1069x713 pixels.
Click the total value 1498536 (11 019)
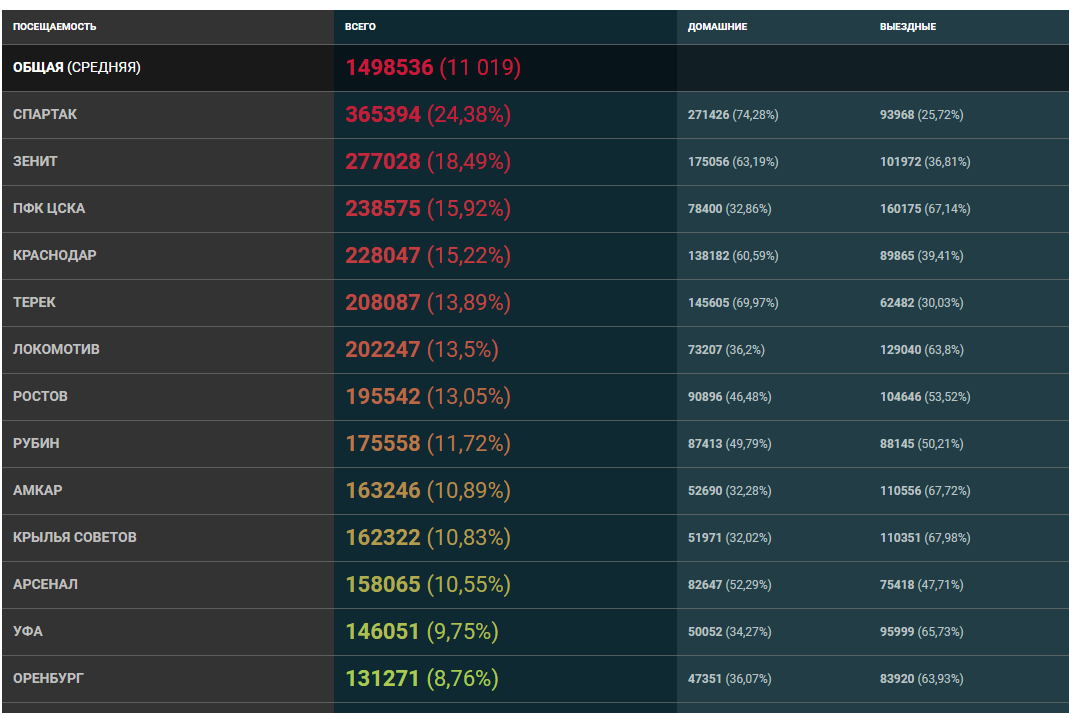tap(433, 67)
